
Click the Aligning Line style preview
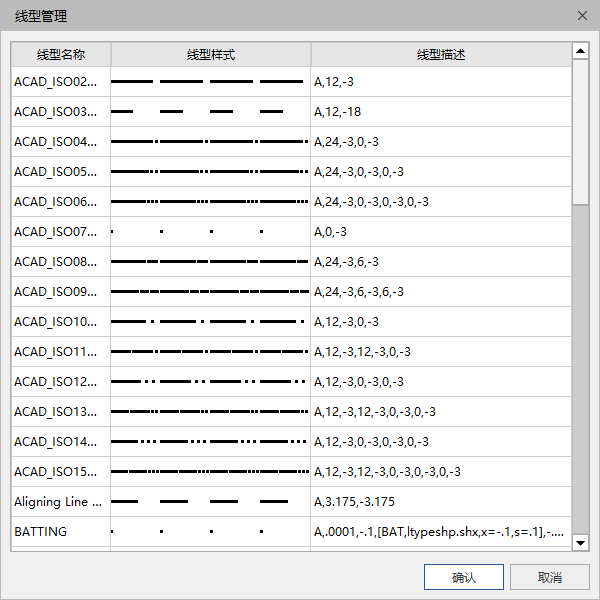[x=210, y=502]
